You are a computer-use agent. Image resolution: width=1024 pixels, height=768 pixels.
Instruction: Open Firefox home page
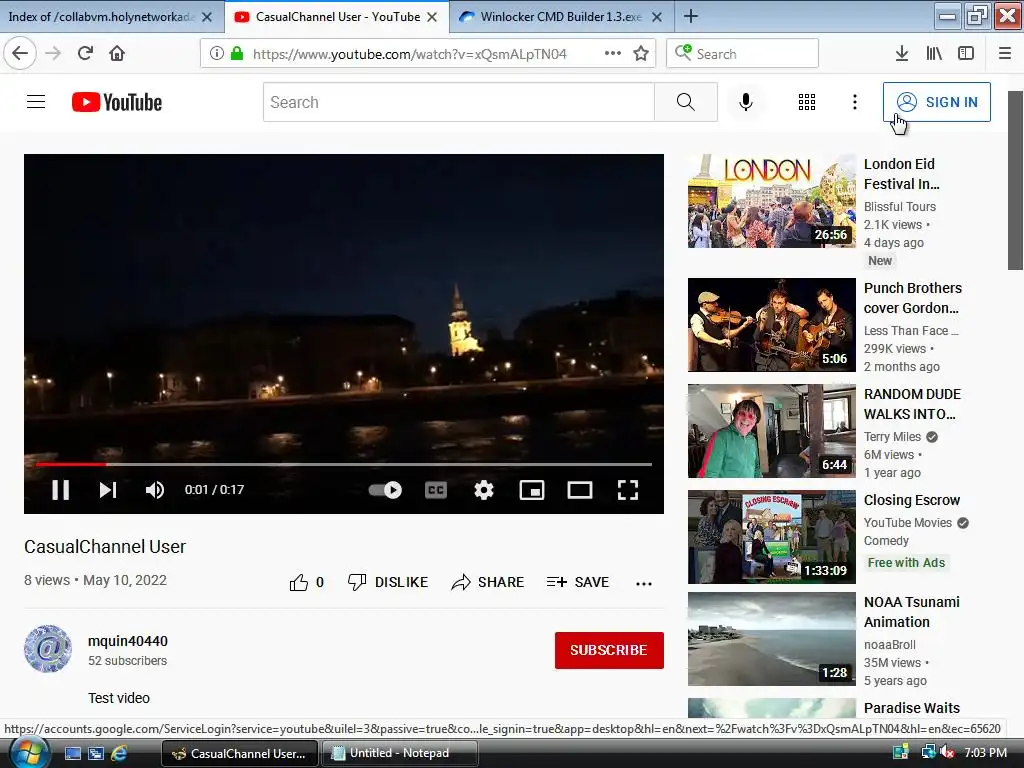click(x=117, y=54)
